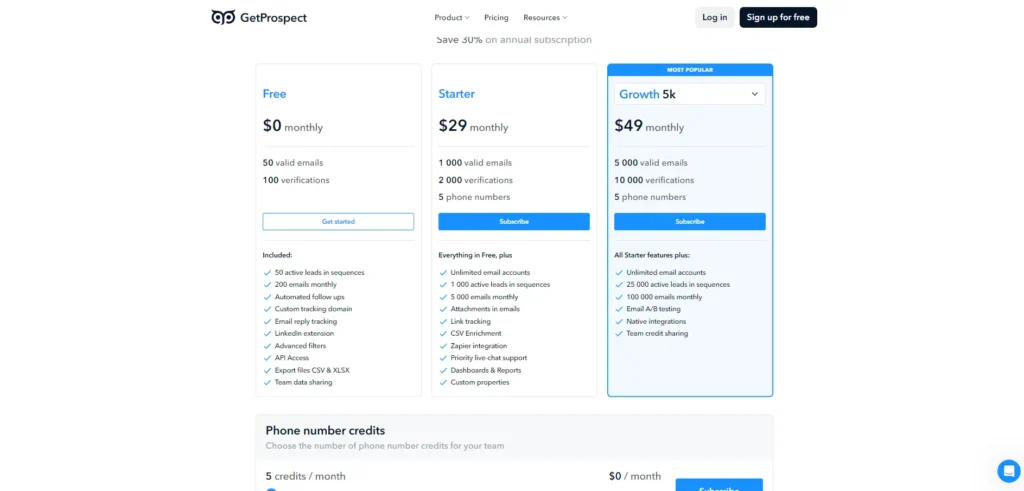
Task: Click '50 valid emails' text
Action: (293, 163)
